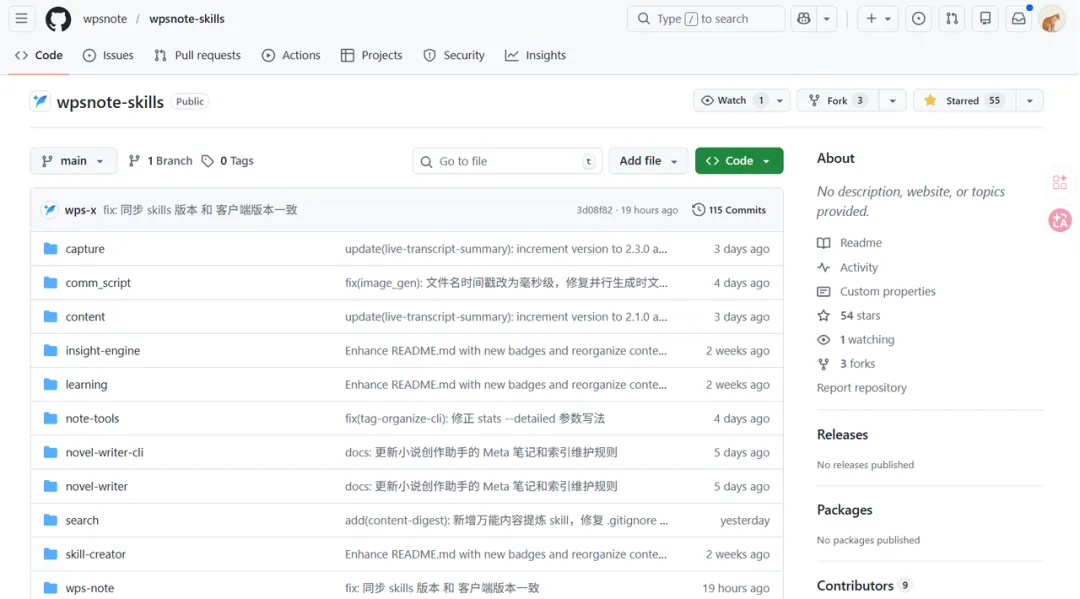Click the 0 Tags tag icon

(x=207, y=160)
